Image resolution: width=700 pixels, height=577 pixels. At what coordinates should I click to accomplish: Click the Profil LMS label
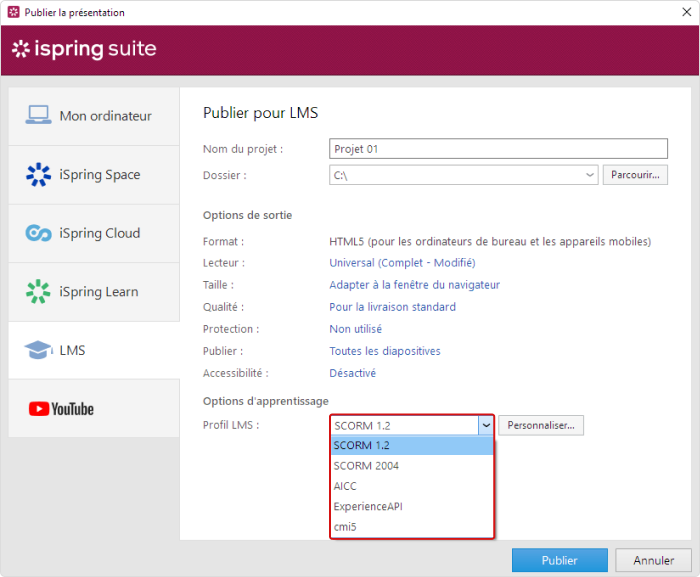coord(231,425)
